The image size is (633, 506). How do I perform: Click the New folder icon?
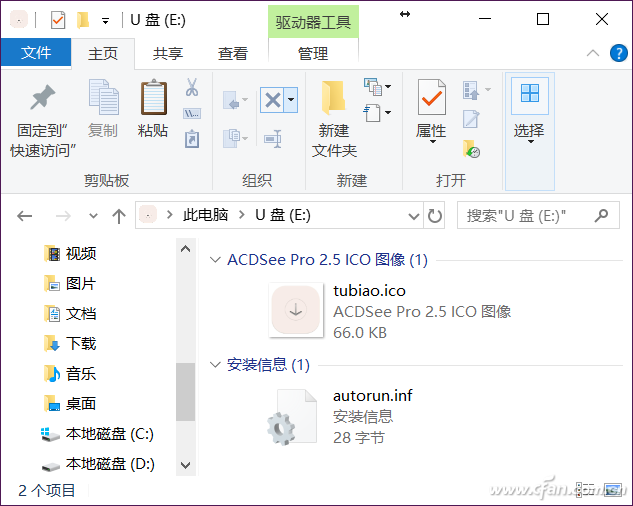pos(333,98)
